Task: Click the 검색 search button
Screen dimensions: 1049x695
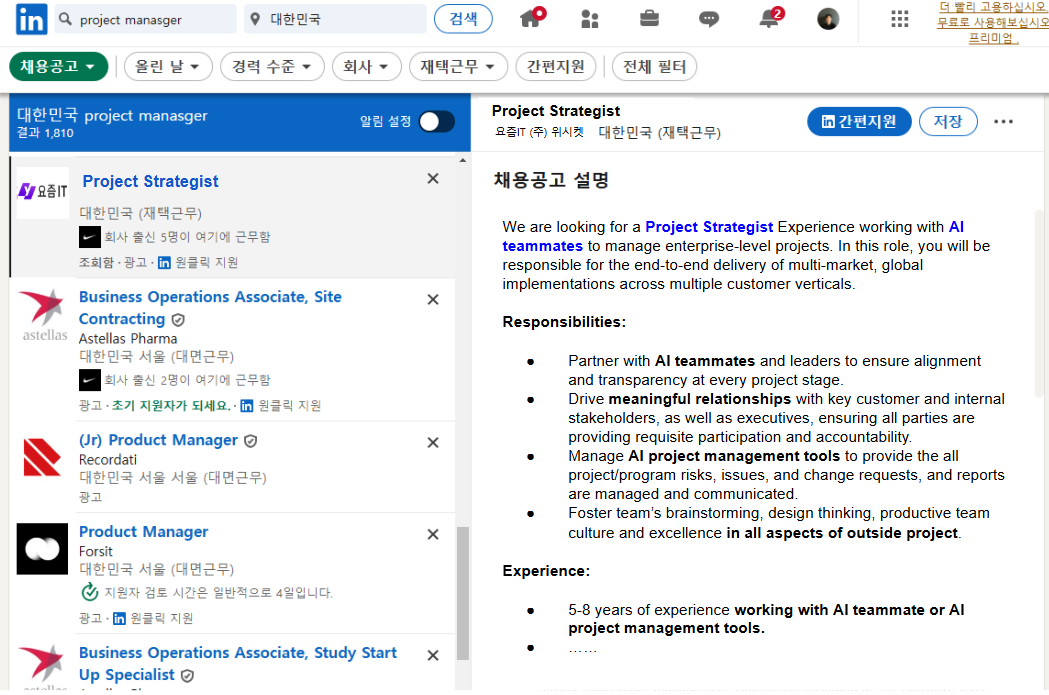Action: pyautogui.click(x=463, y=19)
